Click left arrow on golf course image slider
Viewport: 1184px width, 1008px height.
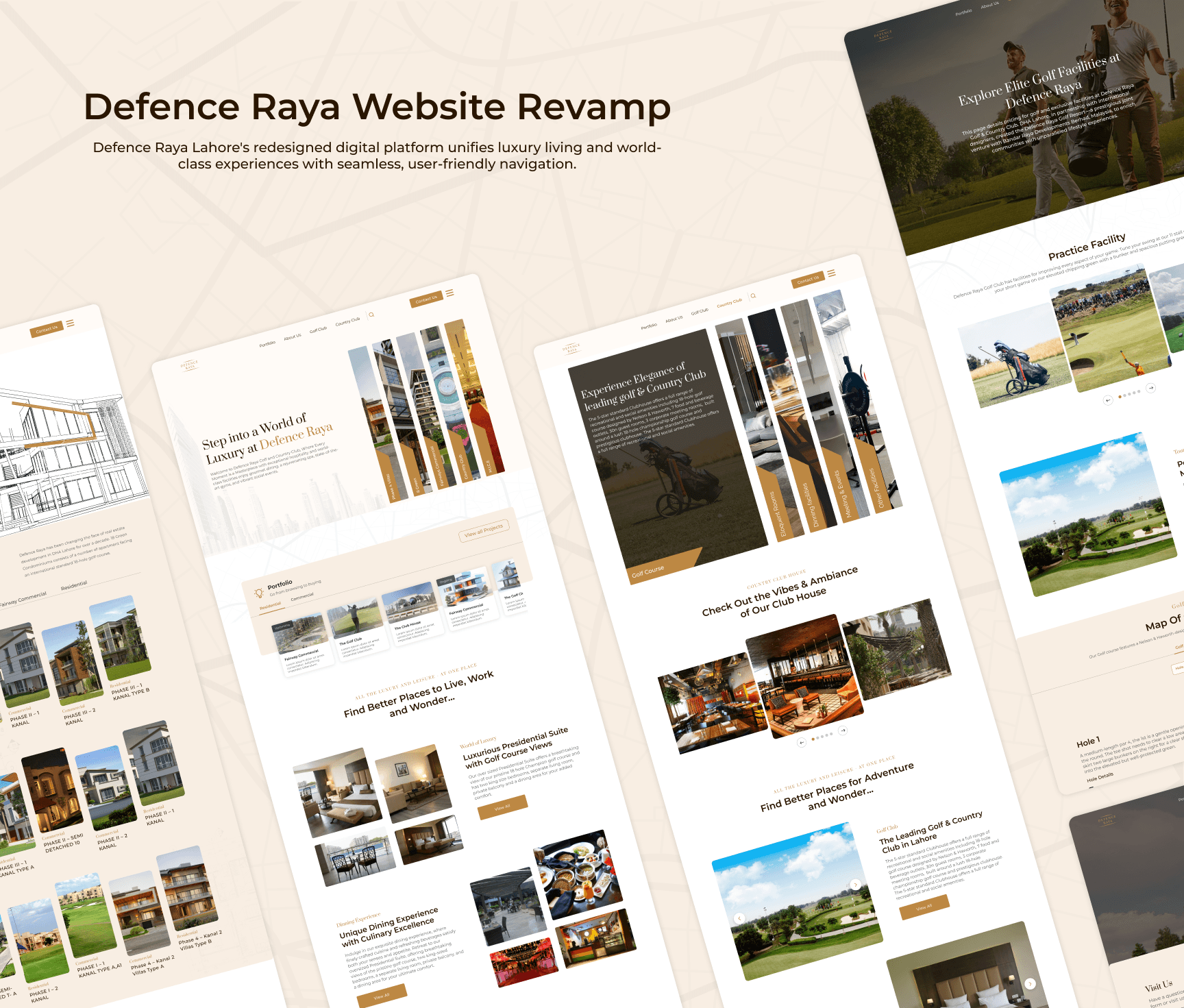(739, 918)
